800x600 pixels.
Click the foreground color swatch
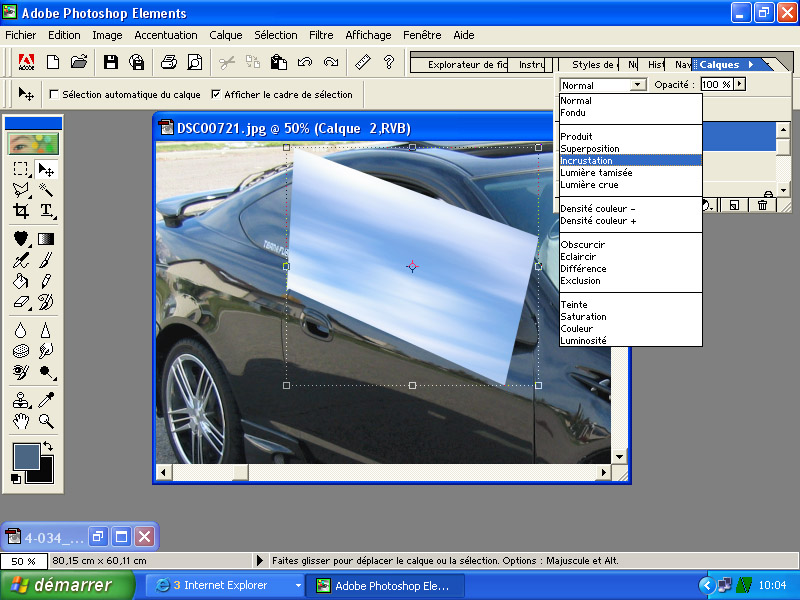(x=26, y=456)
